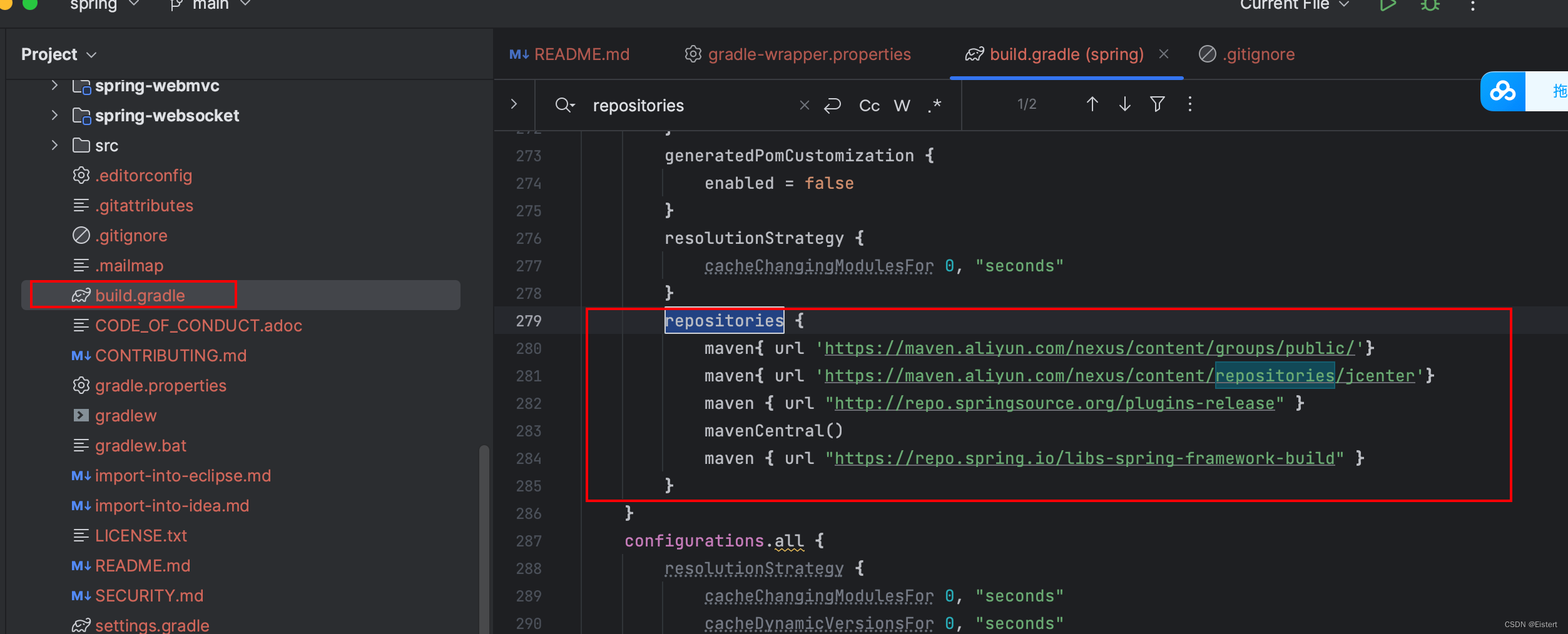Click 'configurations.all' on line 287

pyautogui.click(x=714, y=541)
